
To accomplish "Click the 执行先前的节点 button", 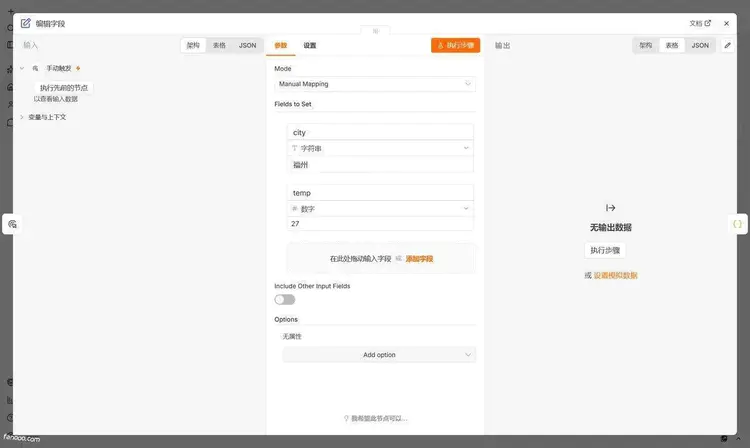I will 64,87.
